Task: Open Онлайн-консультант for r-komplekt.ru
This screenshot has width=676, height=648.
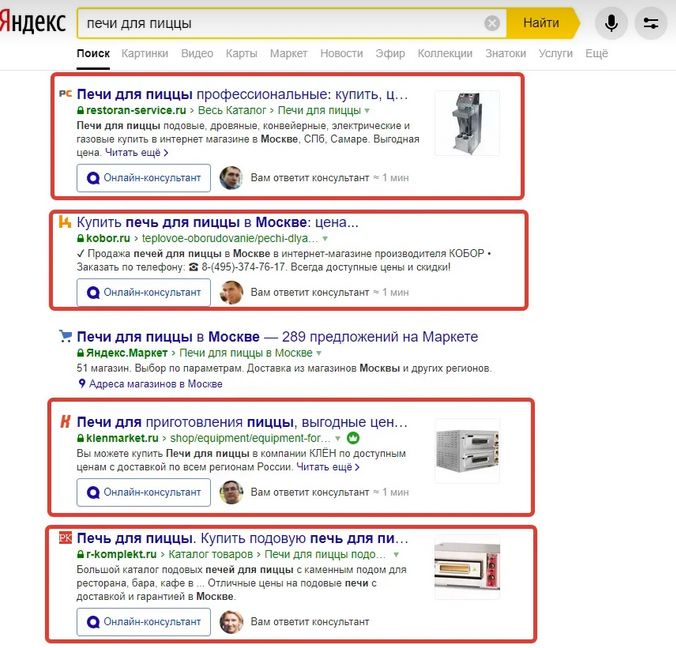Action: click(x=144, y=622)
